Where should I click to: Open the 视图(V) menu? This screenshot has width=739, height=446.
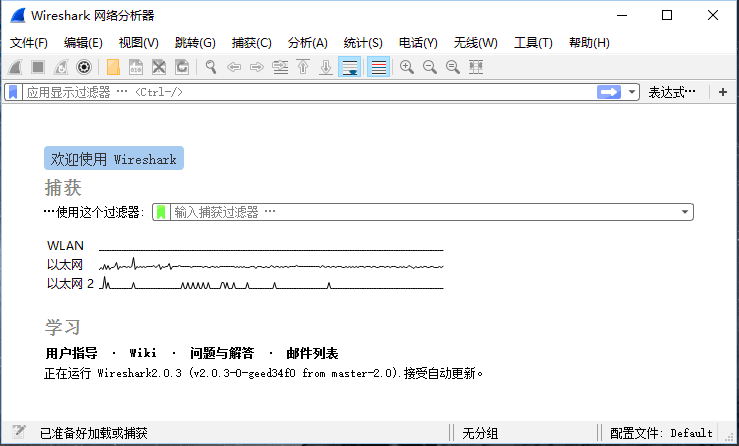click(139, 43)
